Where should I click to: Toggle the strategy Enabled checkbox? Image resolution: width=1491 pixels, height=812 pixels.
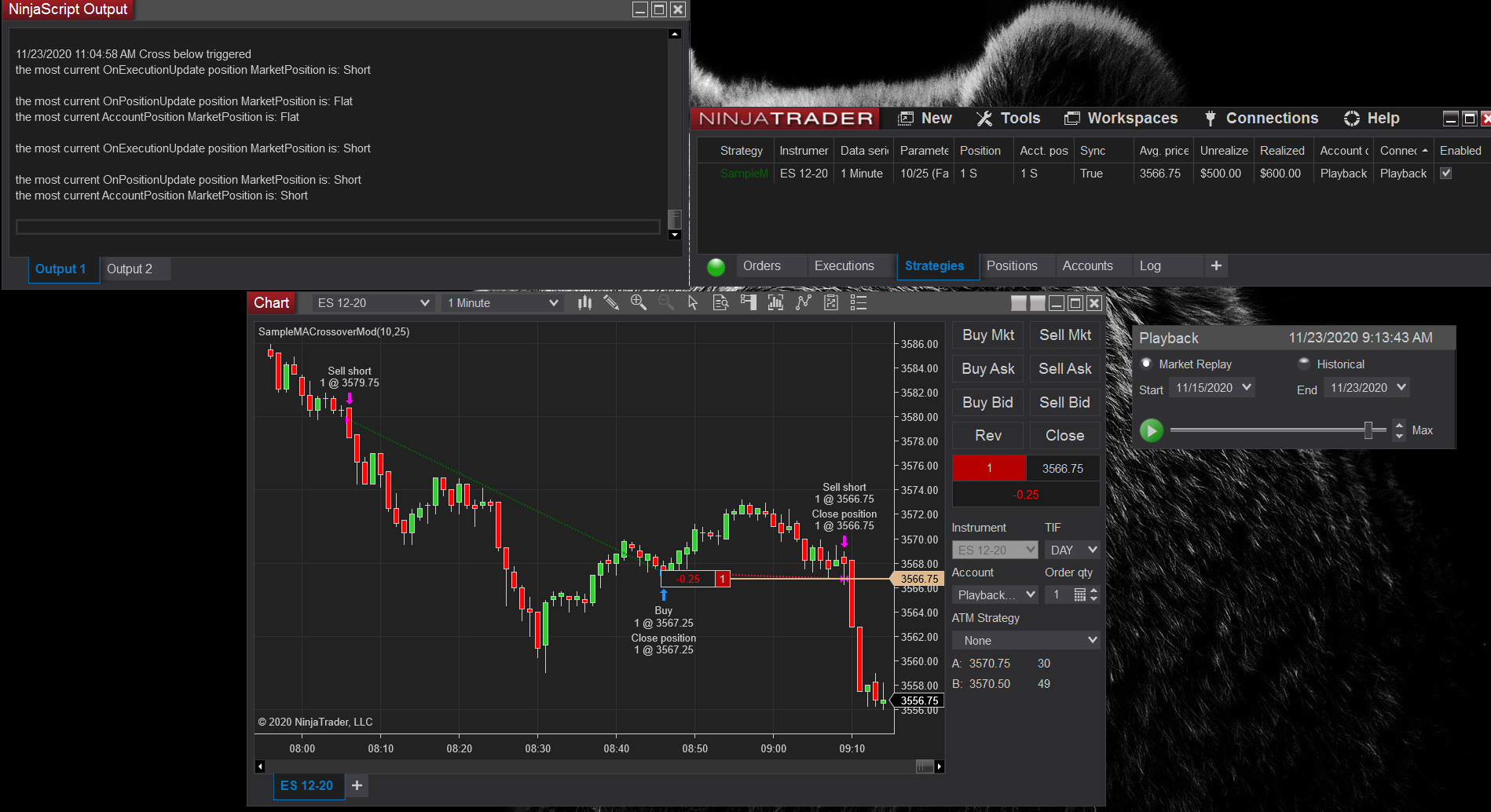coord(1445,174)
